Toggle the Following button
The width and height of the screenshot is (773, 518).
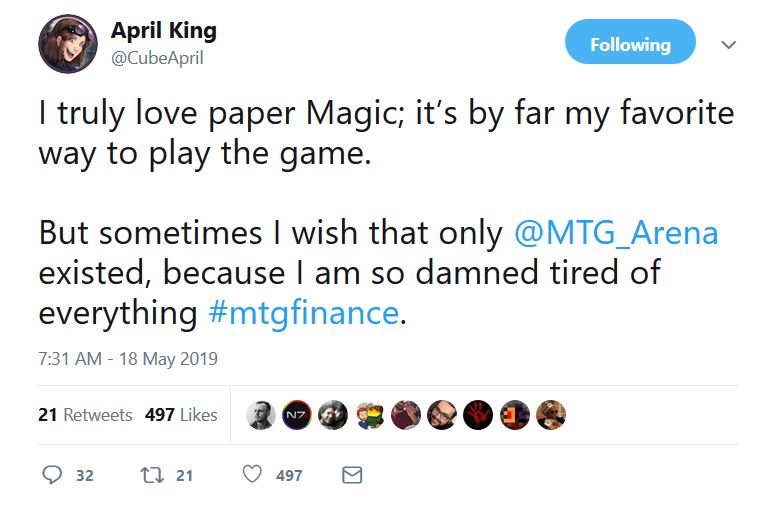tap(630, 45)
